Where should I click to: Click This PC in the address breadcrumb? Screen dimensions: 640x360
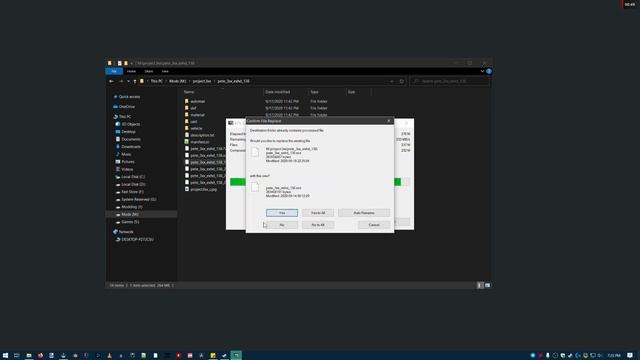pyautogui.click(x=156, y=81)
